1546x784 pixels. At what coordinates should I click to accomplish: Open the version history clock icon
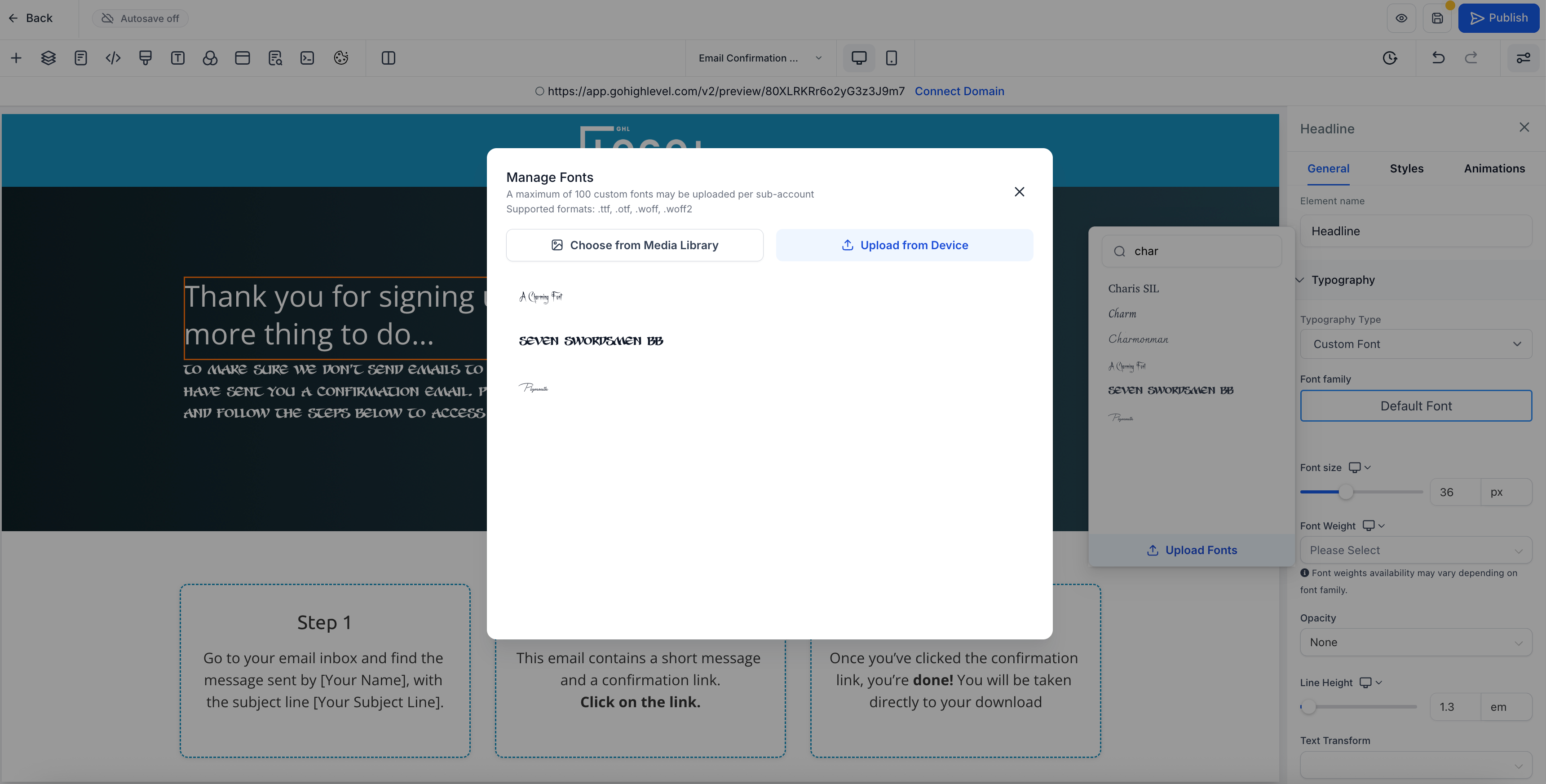click(x=1391, y=57)
